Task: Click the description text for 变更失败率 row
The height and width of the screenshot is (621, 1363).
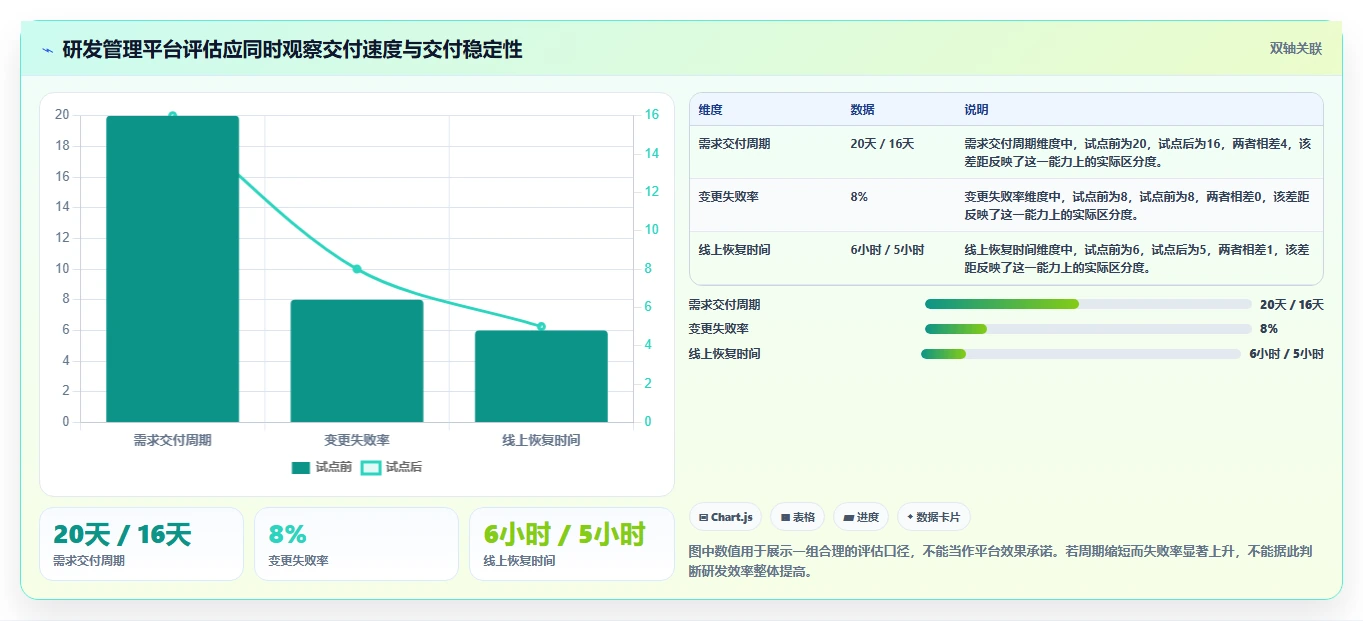Action: point(1137,205)
